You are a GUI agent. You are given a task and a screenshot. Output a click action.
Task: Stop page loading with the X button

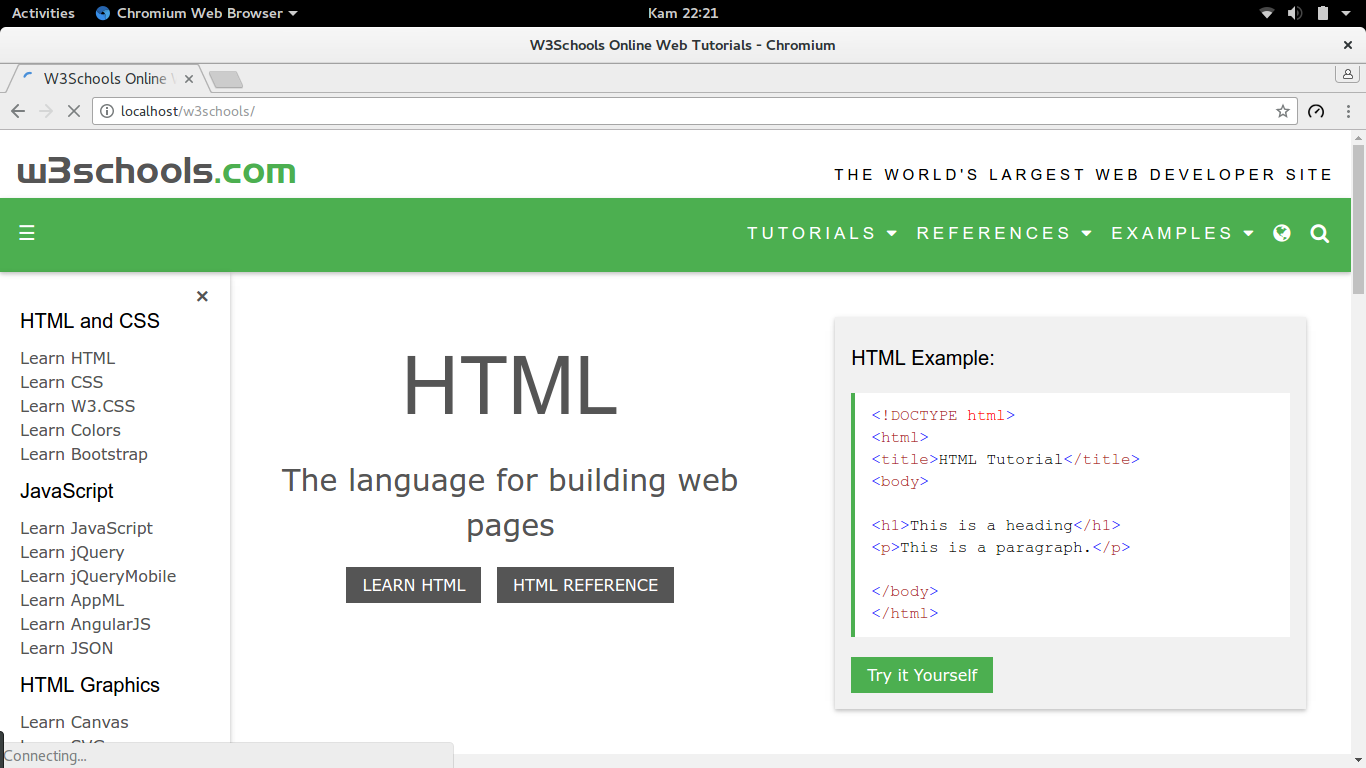[x=73, y=111]
